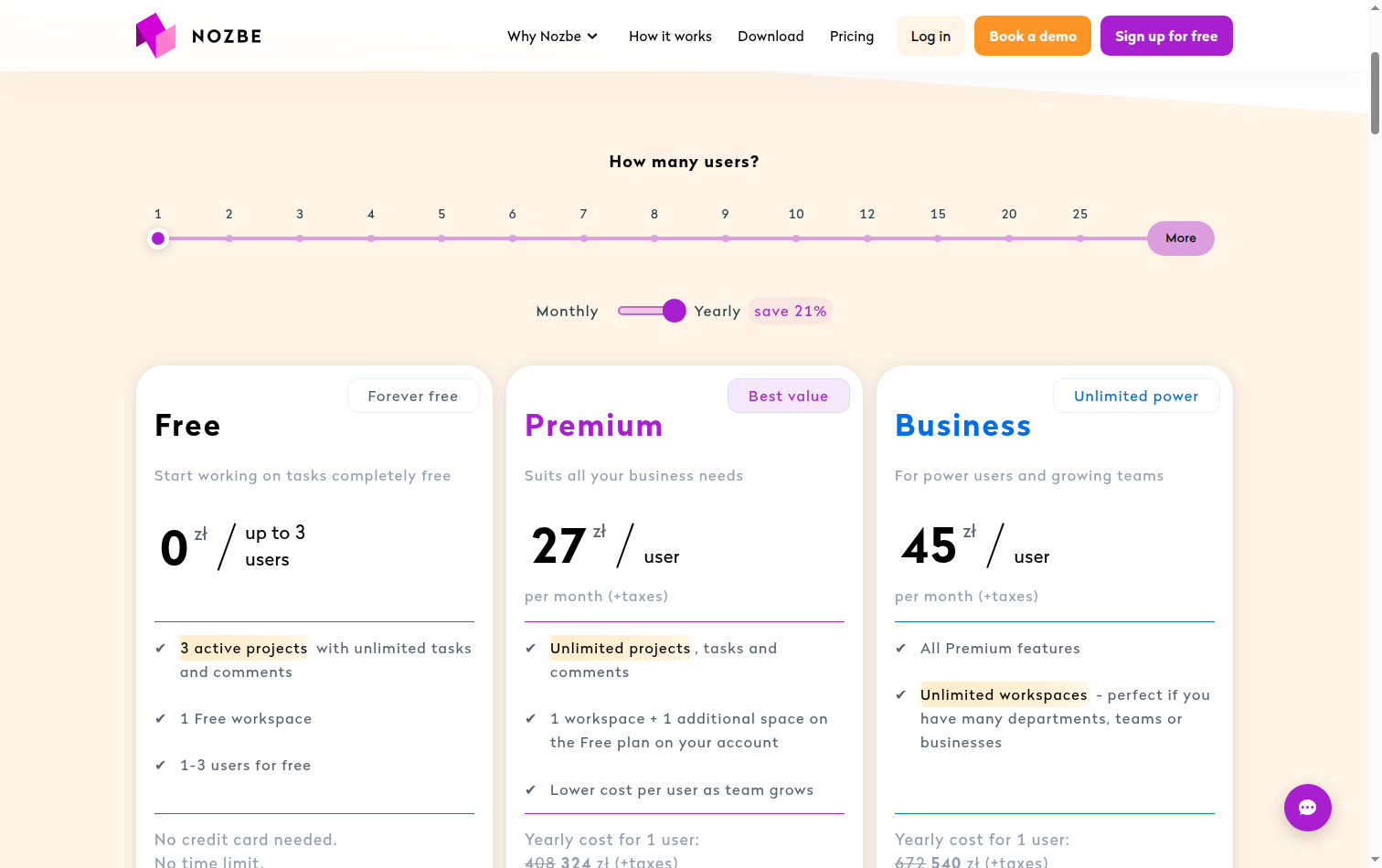Click the page vertical scrollbar
The width and height of the screenshot is (1382, 868).
tap(1375, 94)
